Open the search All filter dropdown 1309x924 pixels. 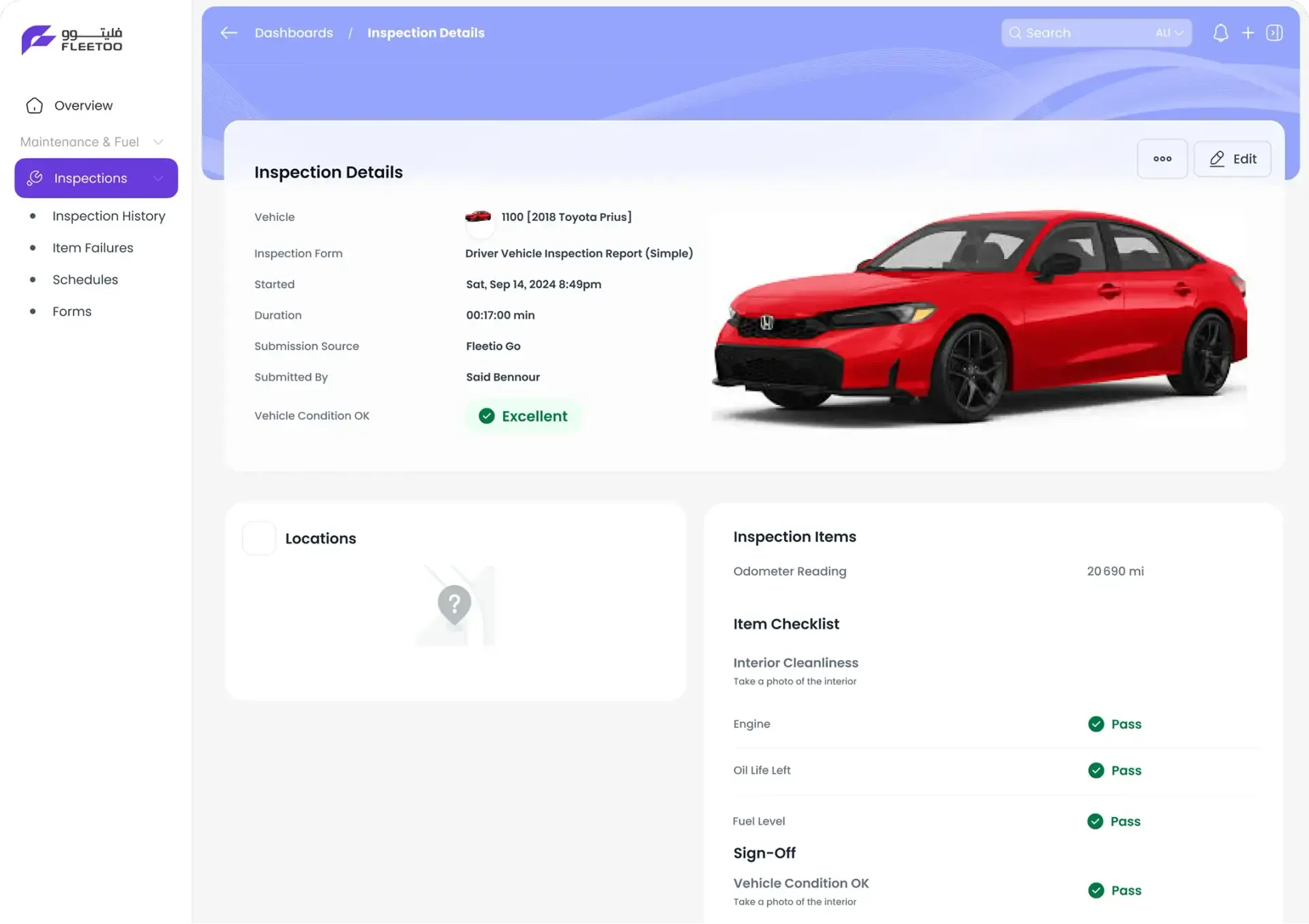click(x=1169, y=33)
